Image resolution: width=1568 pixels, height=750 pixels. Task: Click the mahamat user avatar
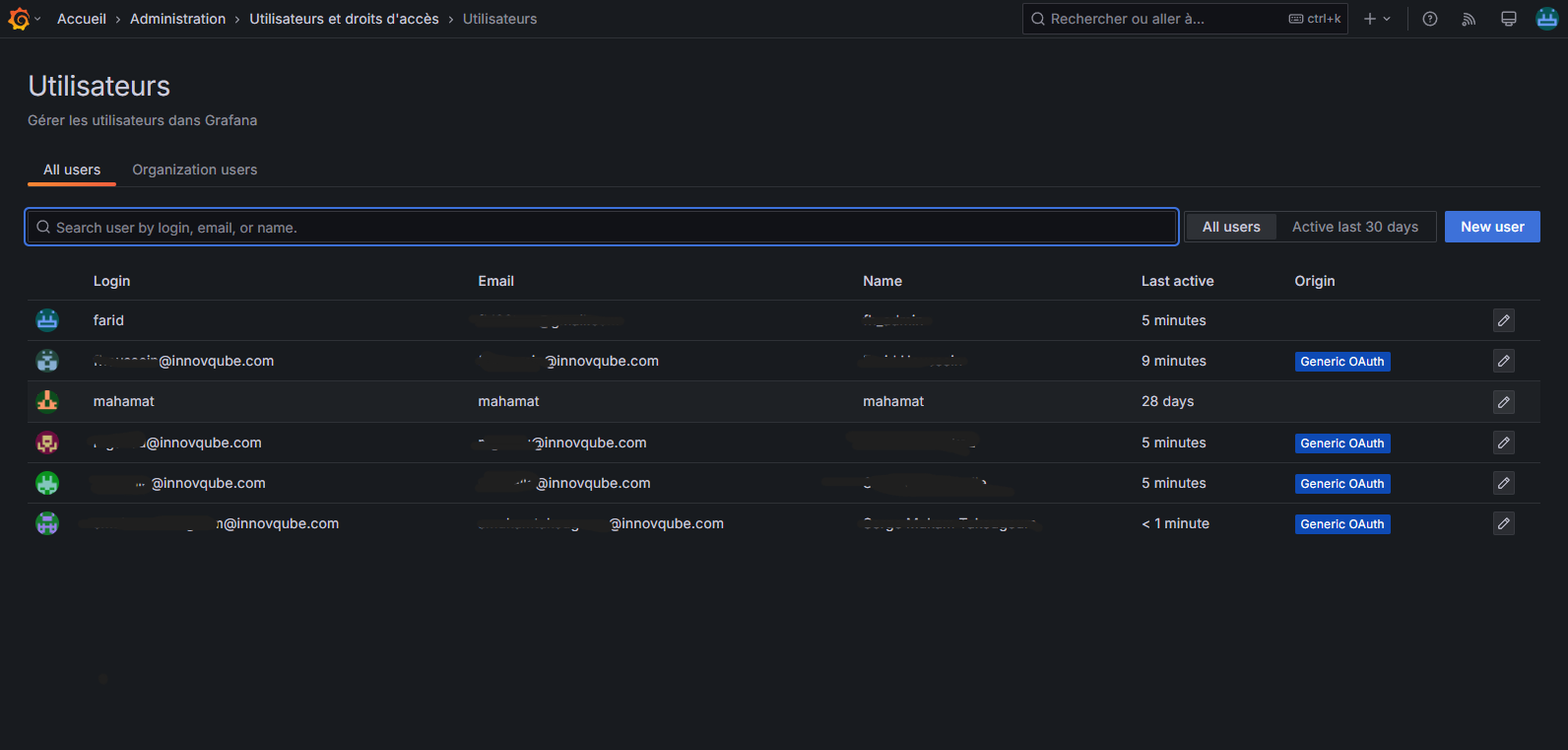coord(47,401)
